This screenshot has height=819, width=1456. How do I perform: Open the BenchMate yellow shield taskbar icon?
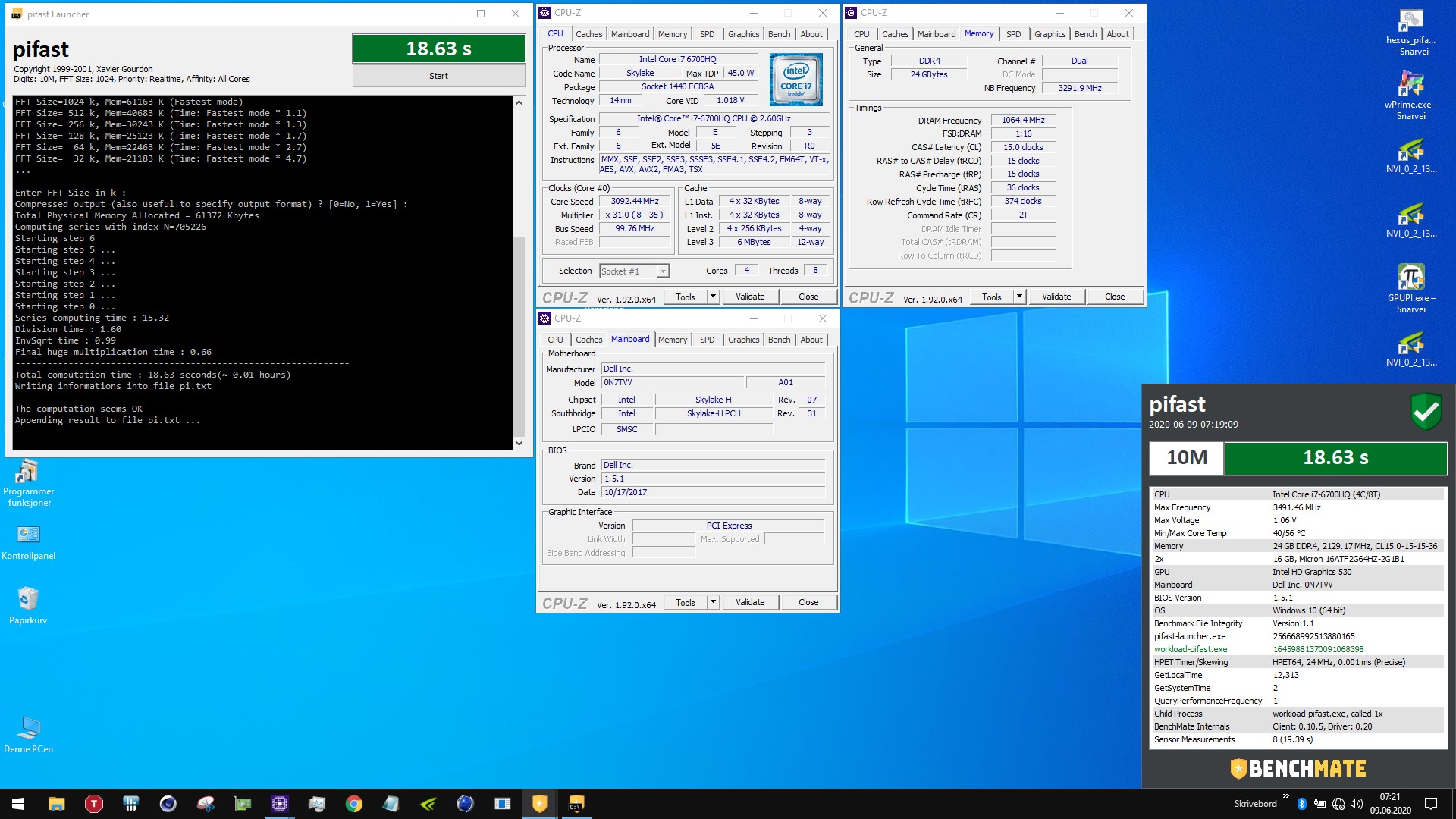click(x=539, y=804)
